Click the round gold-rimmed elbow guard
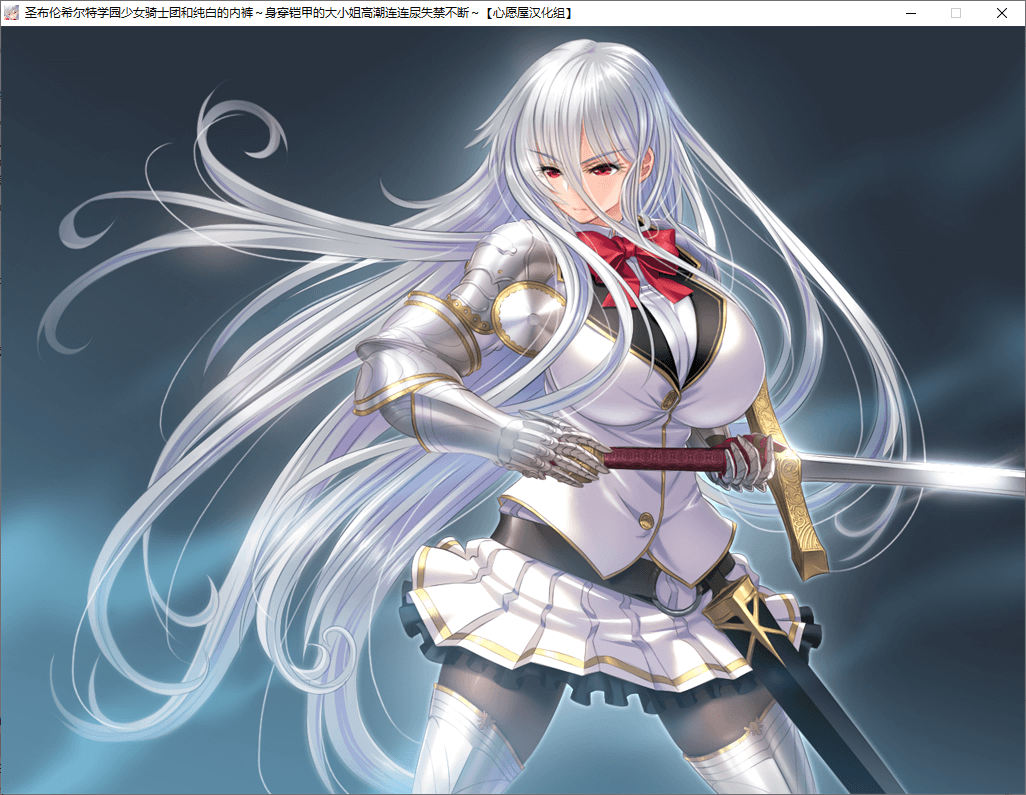This screenshot has width=1026, height=795. (522, 317)
